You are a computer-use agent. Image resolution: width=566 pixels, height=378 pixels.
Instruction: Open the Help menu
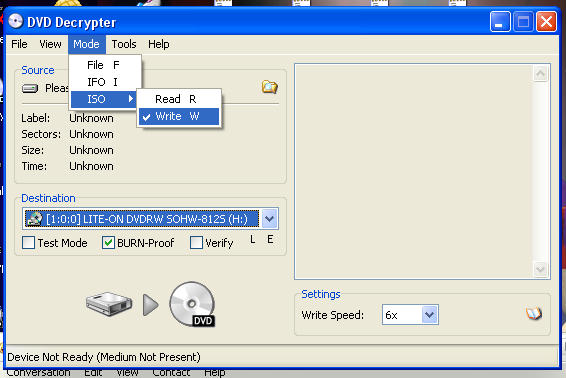click(x=158, y=44)
